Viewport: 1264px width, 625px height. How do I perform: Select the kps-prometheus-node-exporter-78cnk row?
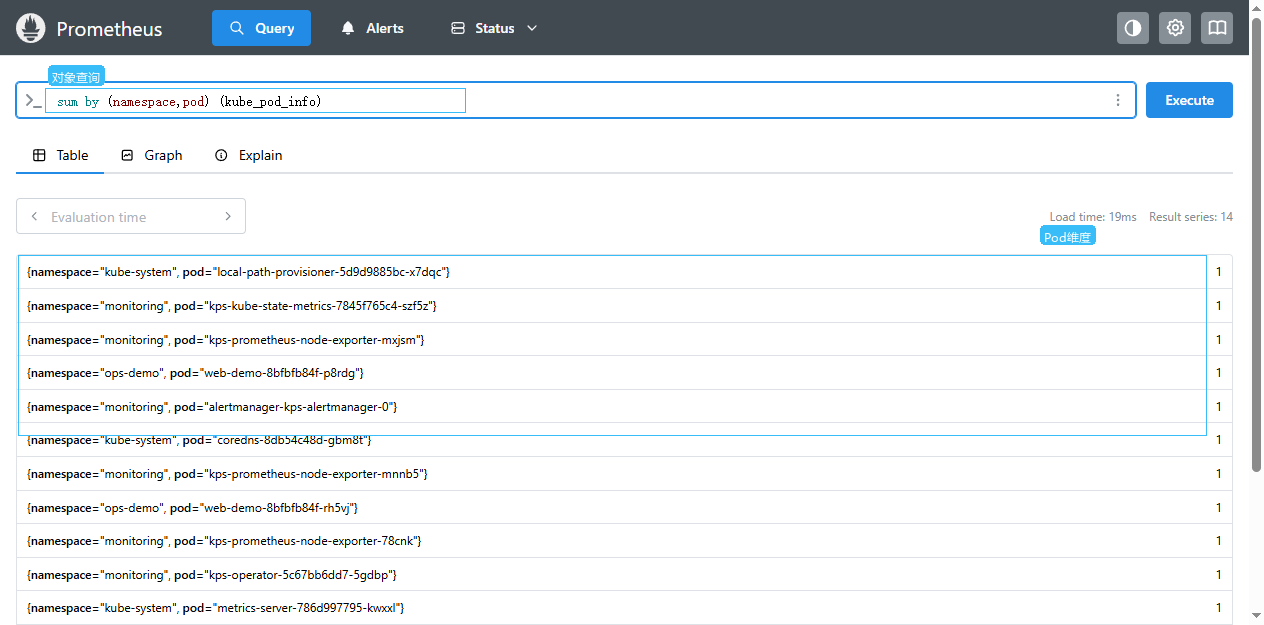point(625,541)
